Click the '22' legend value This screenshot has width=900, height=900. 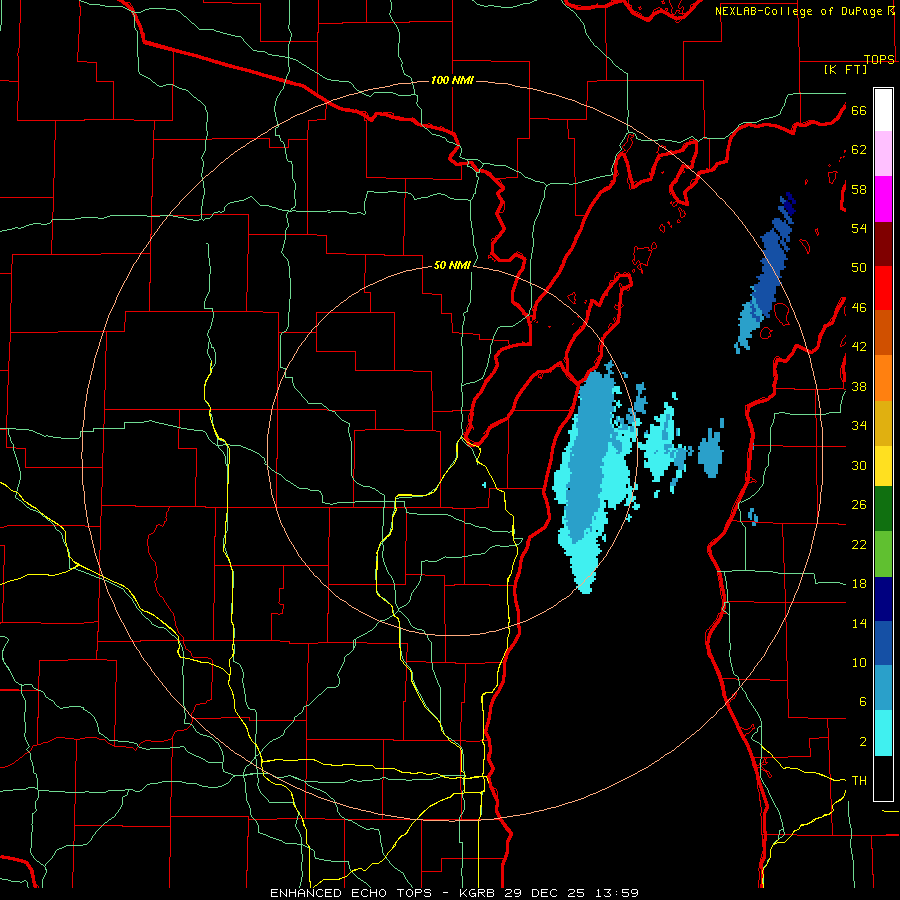pos(859,544)
